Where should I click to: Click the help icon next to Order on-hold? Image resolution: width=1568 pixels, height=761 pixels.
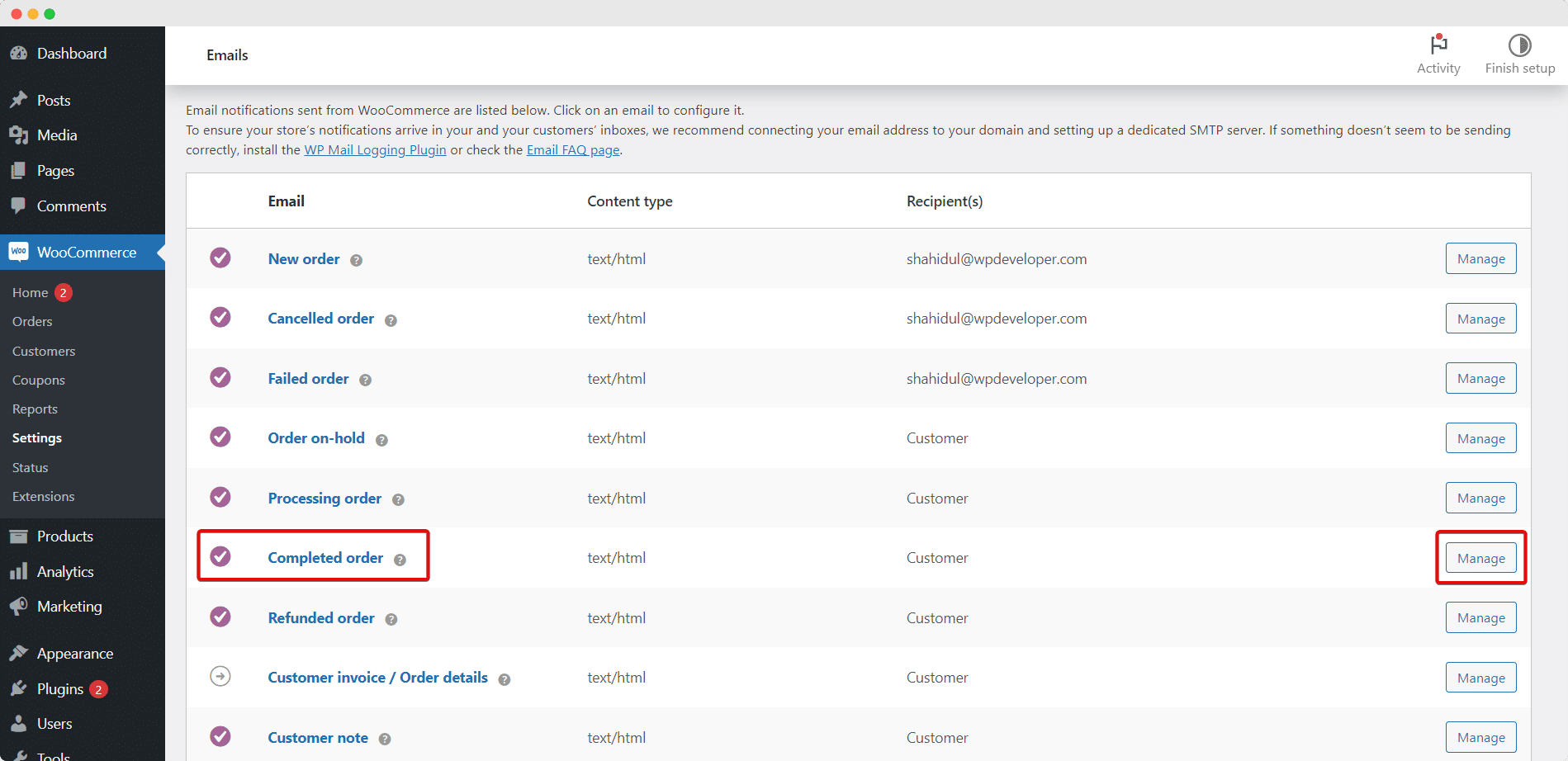coord(381,440)
